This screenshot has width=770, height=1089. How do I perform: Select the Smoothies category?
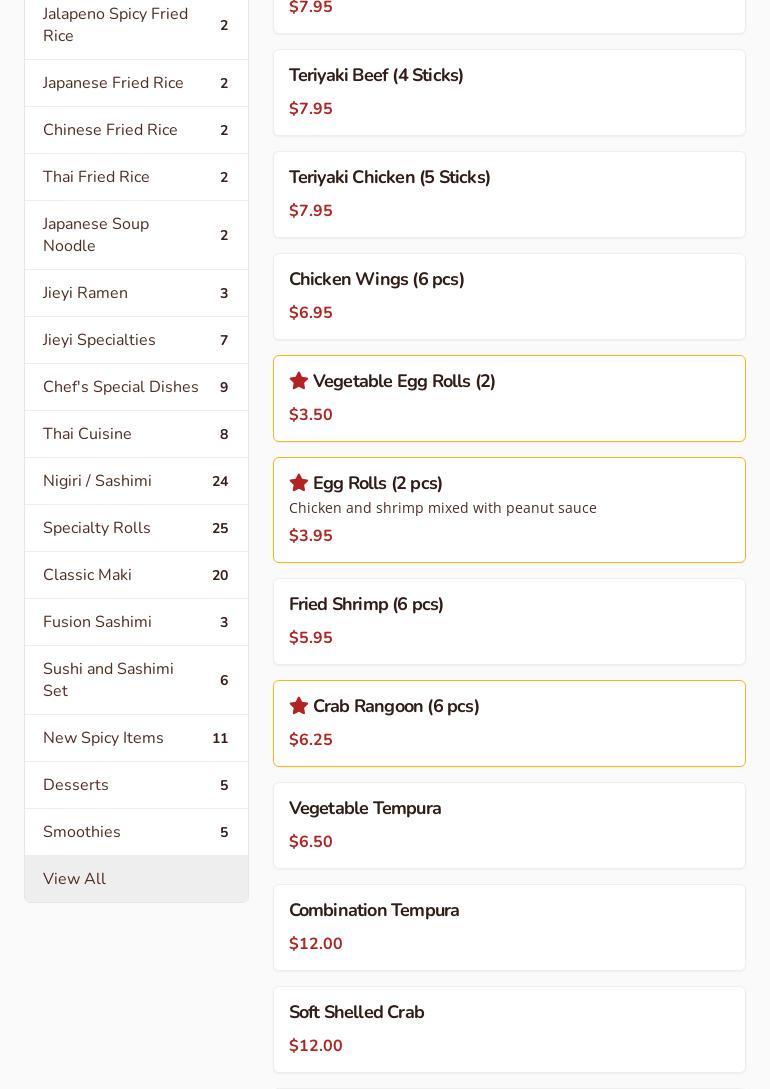click(x=136, y=832)
